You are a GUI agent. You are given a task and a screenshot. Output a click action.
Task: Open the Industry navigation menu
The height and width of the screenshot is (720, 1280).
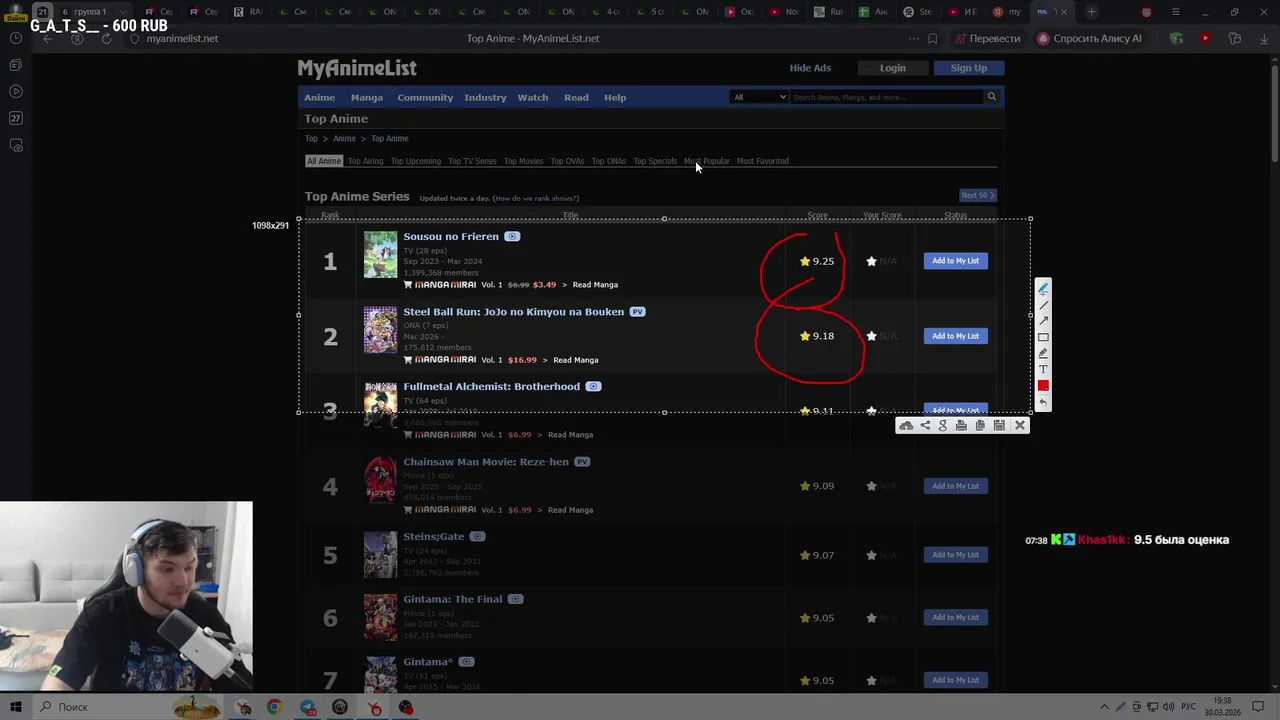click(x=485, y=97)
